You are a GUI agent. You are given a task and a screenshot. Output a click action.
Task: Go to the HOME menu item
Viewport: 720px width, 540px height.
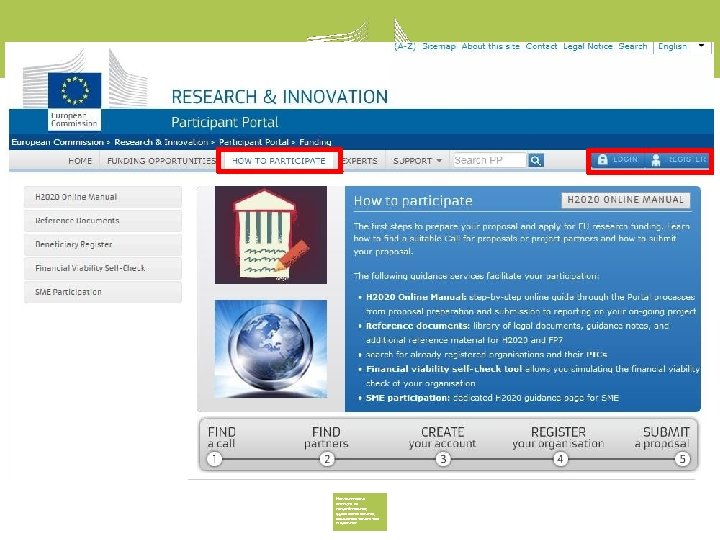pyautogui.click(x=80, y=161)
